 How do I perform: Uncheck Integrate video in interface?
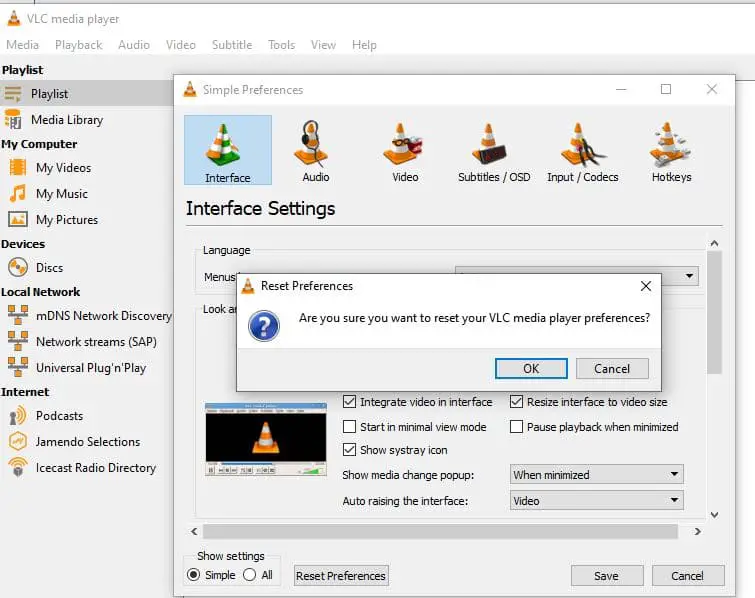point(350,402)
